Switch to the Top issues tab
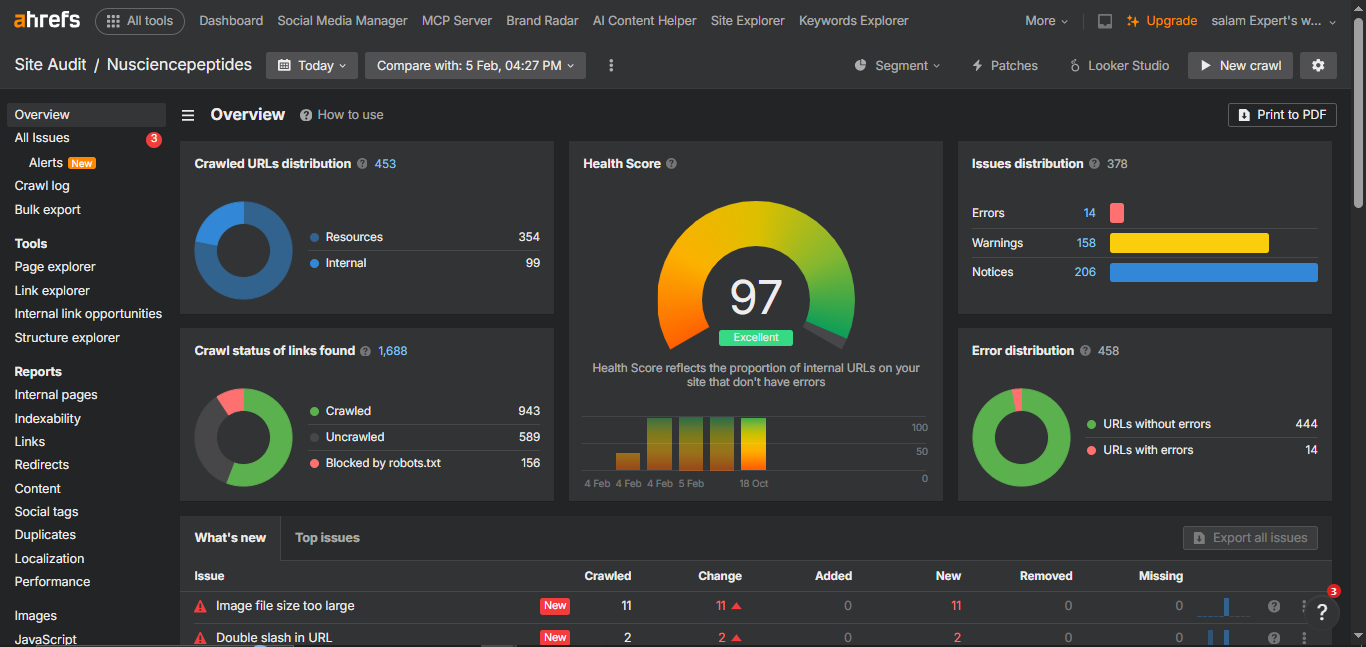The width and height of the screenshot is (1366, 647). (x=327, y=538)
